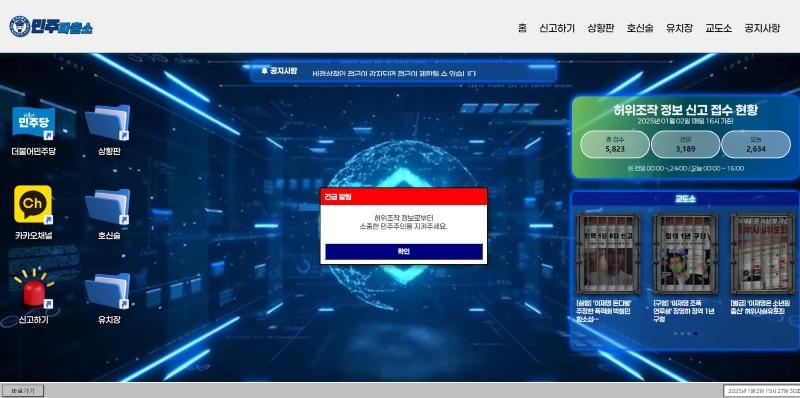This screenshot has height=398, width=800.
Task: Open the 더불어민주당 desktop shortcut icon
Action: pos(33,123)
